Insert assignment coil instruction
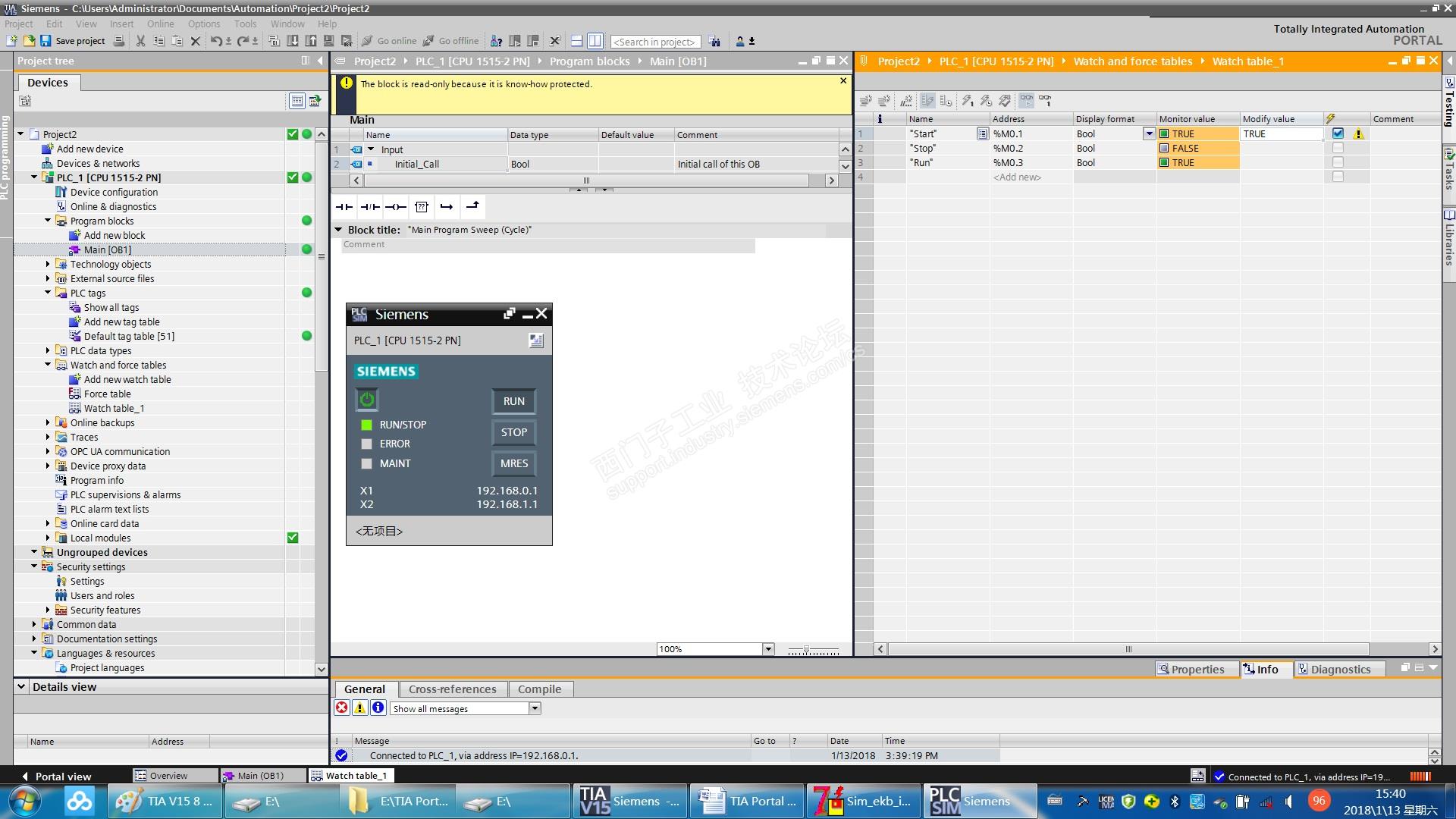This screenshot has height=819, width=1456. click(395, 206)
